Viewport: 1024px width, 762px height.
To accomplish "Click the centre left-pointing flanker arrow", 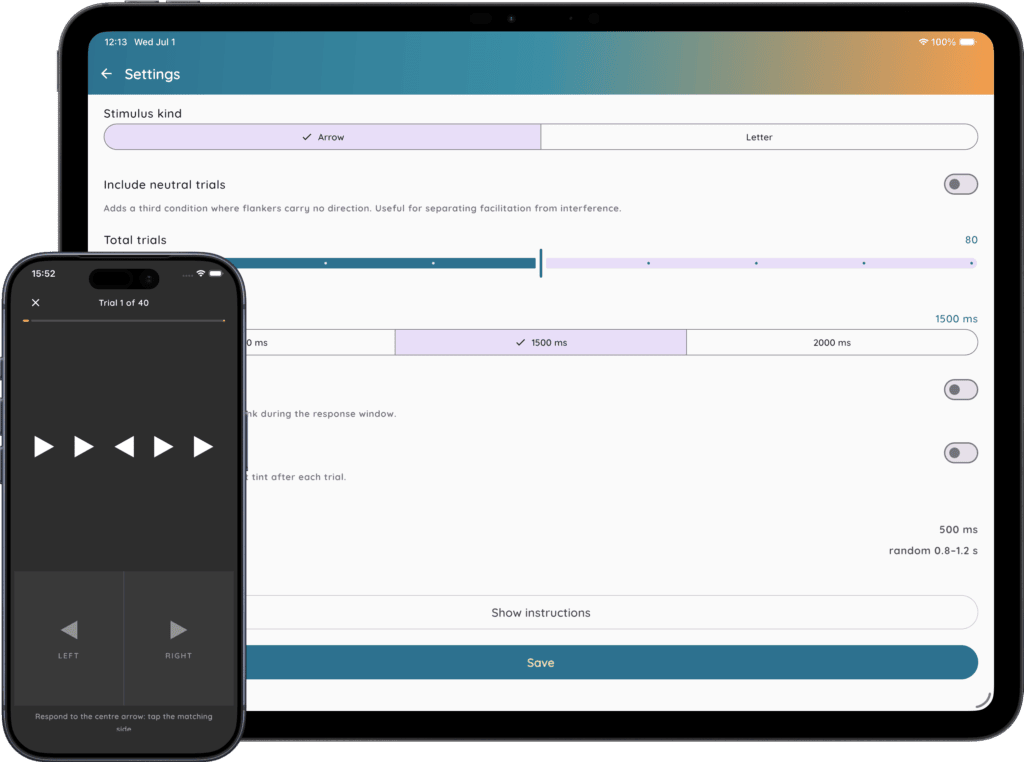I will click(124, 447).
